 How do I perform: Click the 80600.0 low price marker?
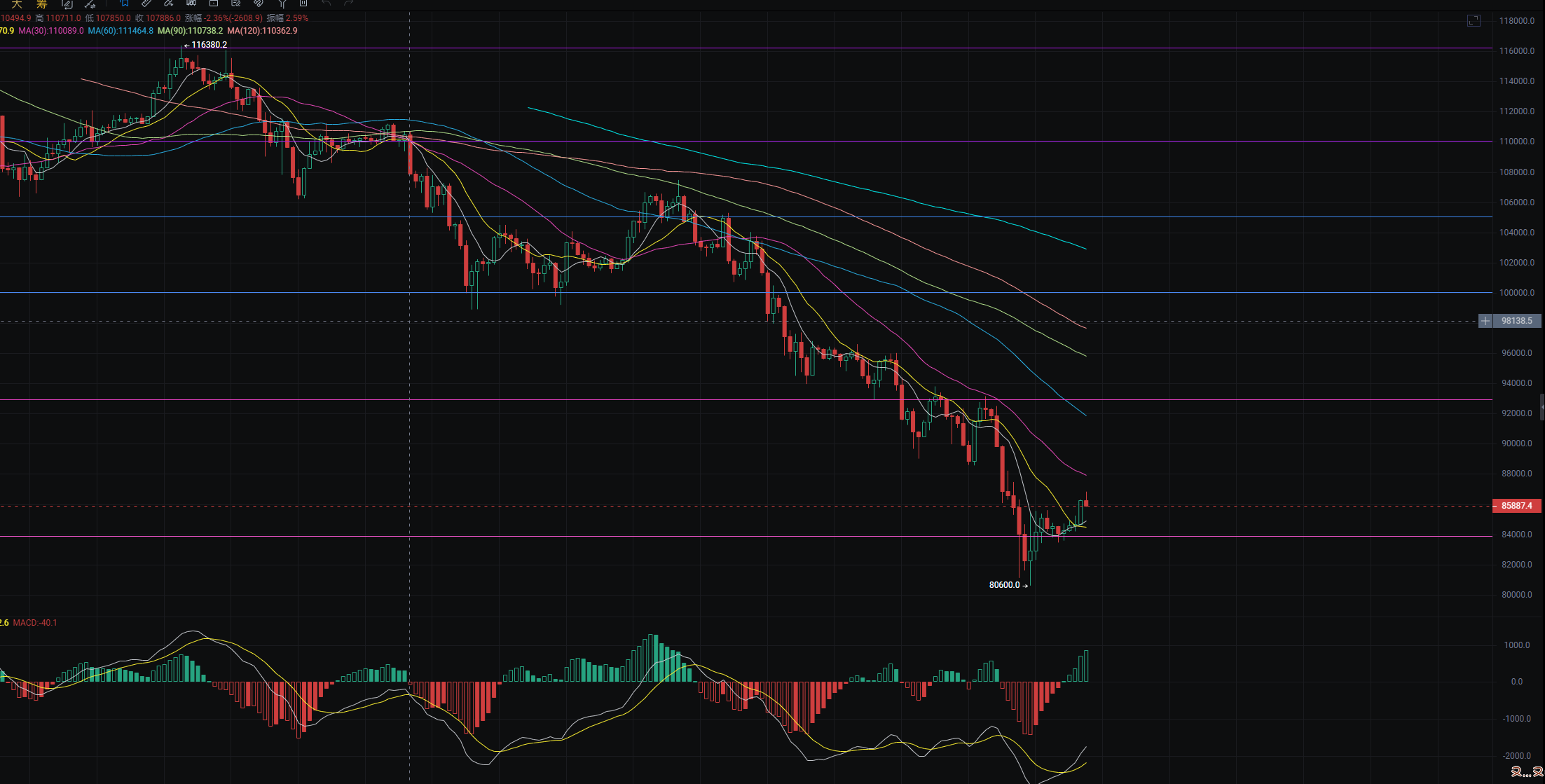pyautogui.click(x=1005, y=585)
